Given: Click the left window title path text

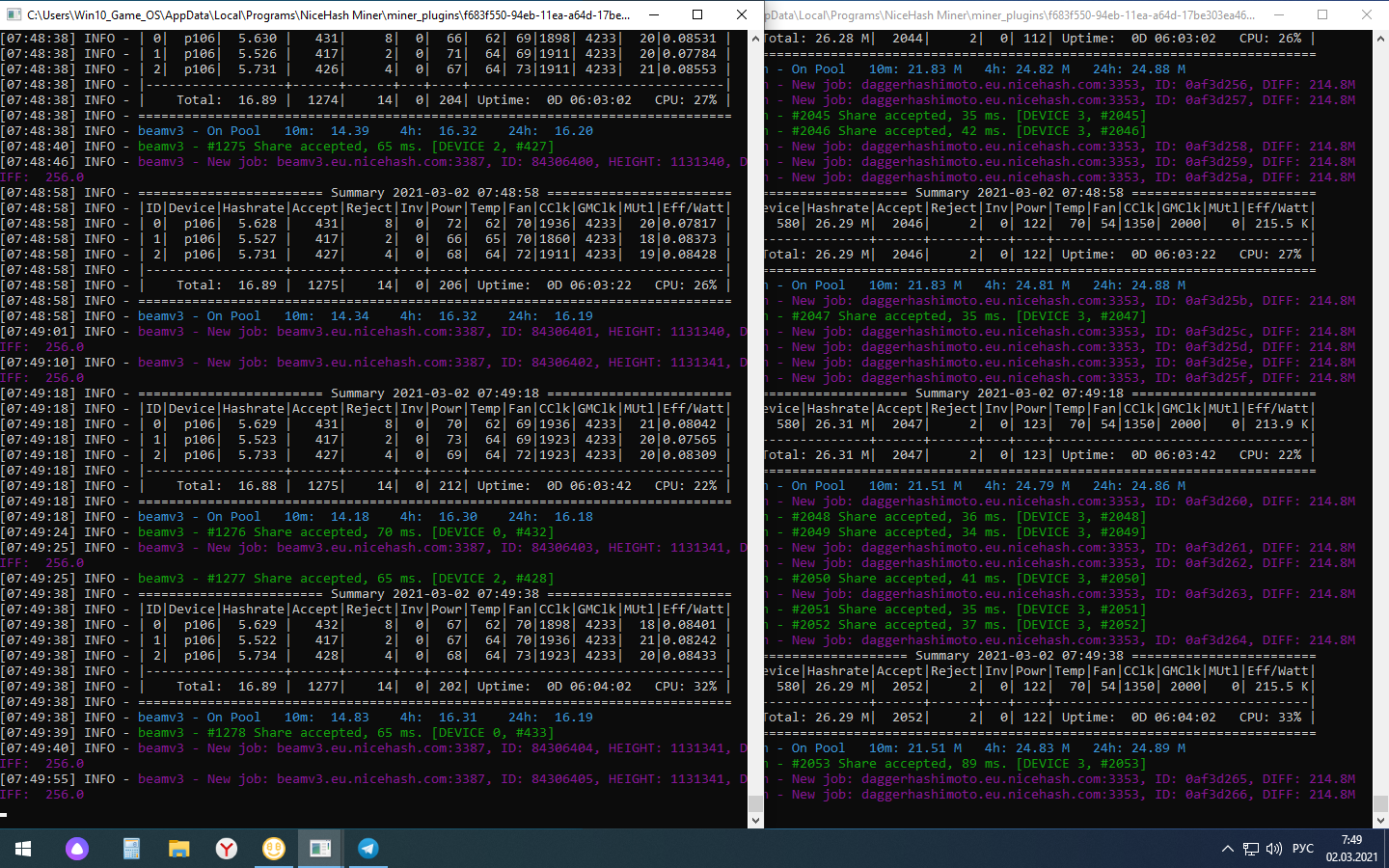Looking at the screenshot, I should (x=328, y=14).
